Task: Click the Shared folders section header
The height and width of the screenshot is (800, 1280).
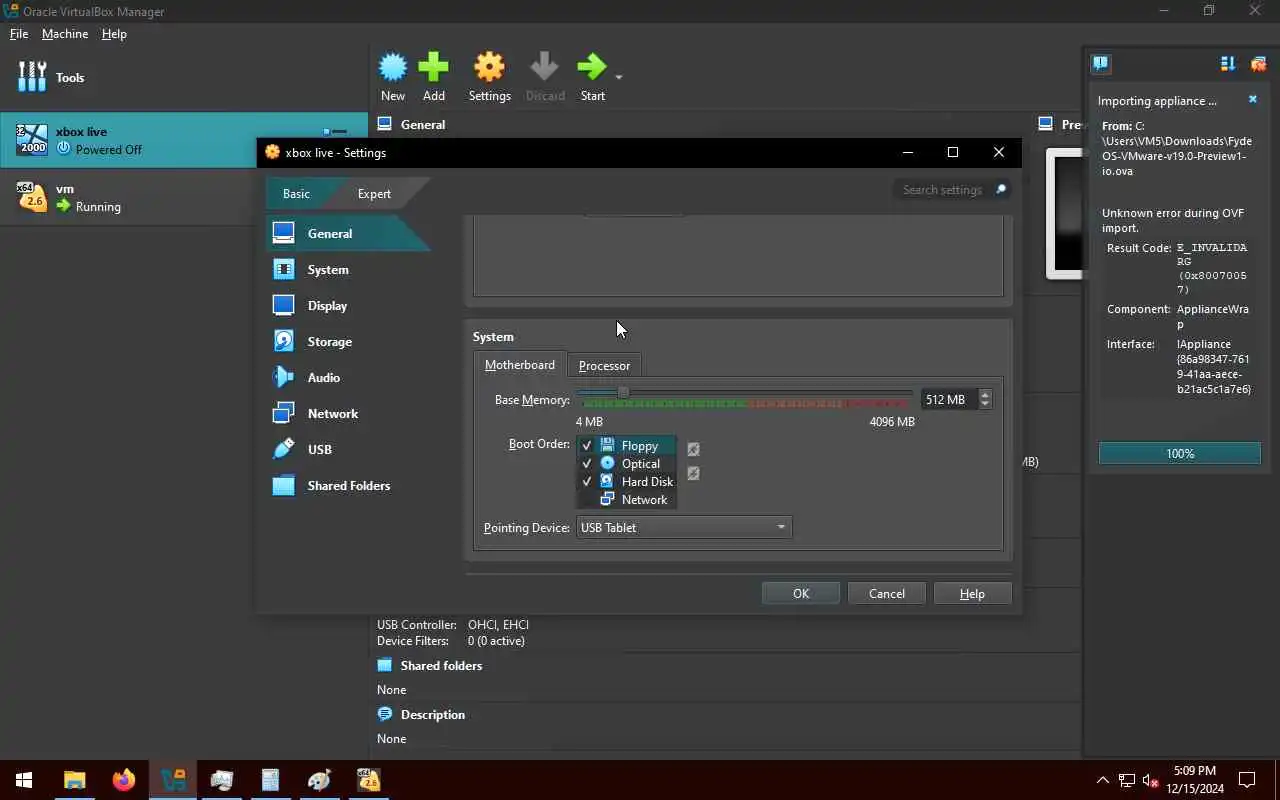Action: tap(441, 665)
